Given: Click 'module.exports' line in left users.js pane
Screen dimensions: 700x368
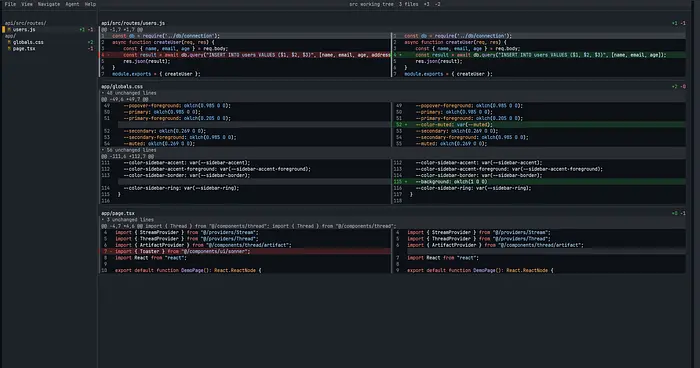Looking at the screenshot, I should click(156, 74).
